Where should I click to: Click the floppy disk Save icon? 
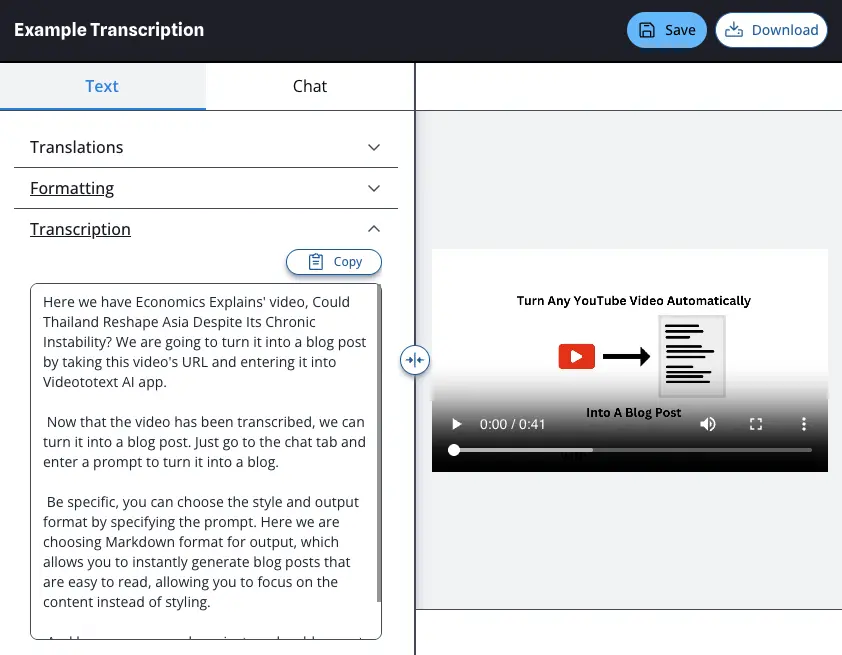[647, 30]
